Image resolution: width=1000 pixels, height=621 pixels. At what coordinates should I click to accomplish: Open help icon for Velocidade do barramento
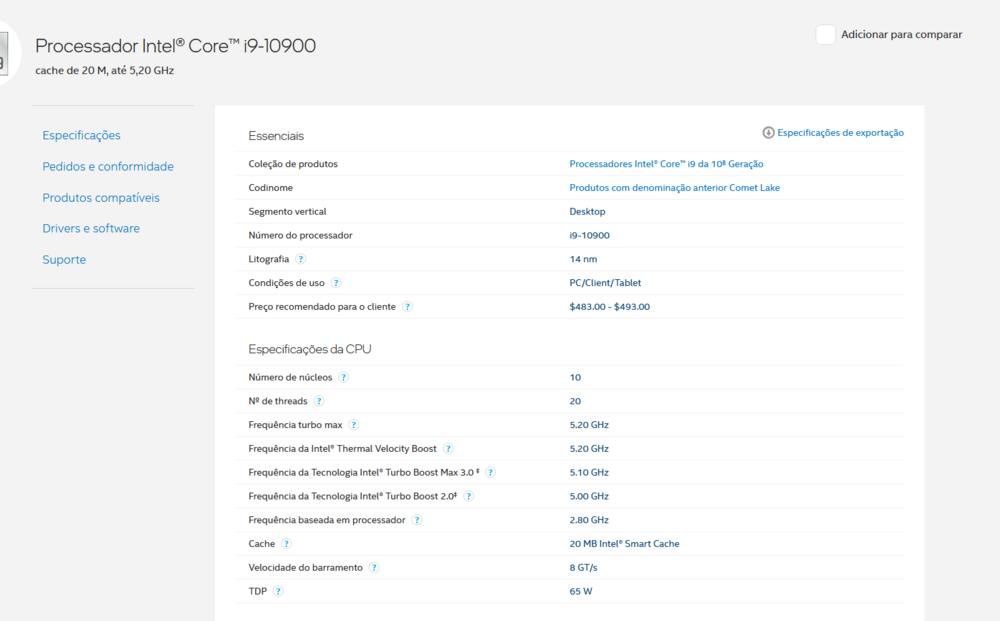pos(374,567)
